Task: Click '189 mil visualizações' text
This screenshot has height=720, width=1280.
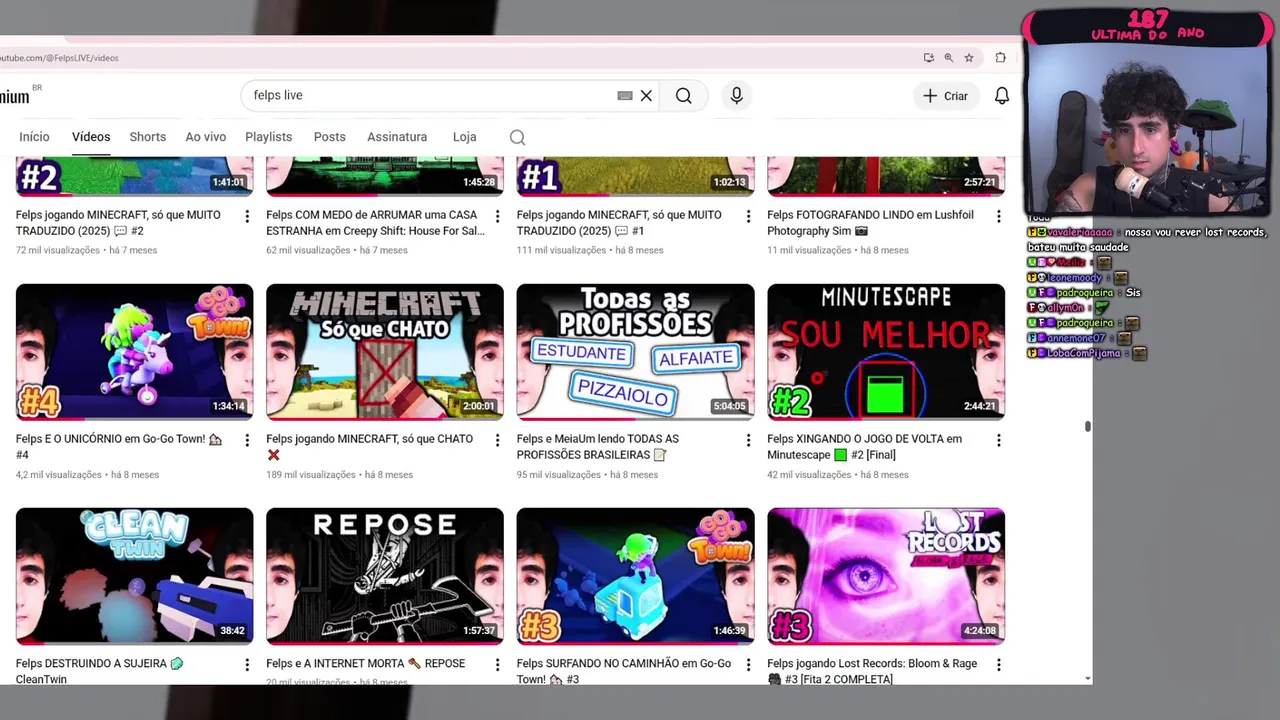Action: coord(311,475)
